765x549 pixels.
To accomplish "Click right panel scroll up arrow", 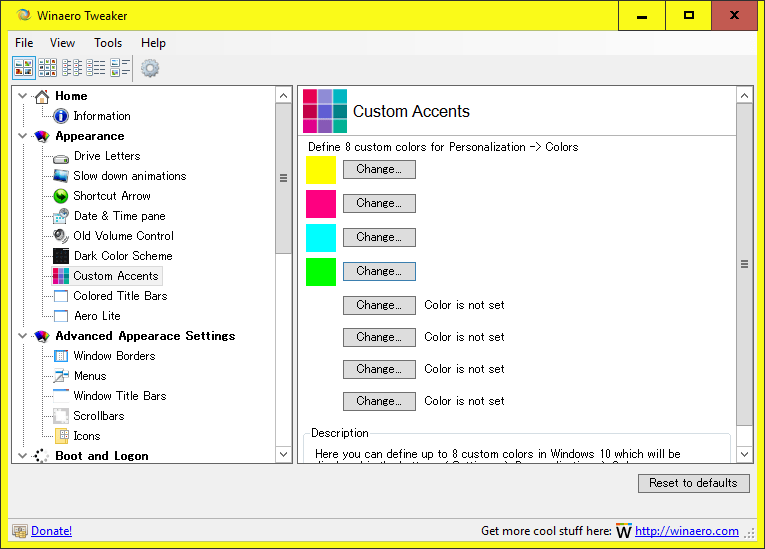I will pos(745,96).
